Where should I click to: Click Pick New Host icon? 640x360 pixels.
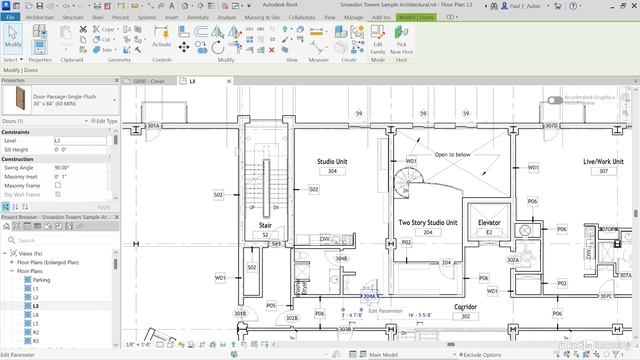click(402, 39)
